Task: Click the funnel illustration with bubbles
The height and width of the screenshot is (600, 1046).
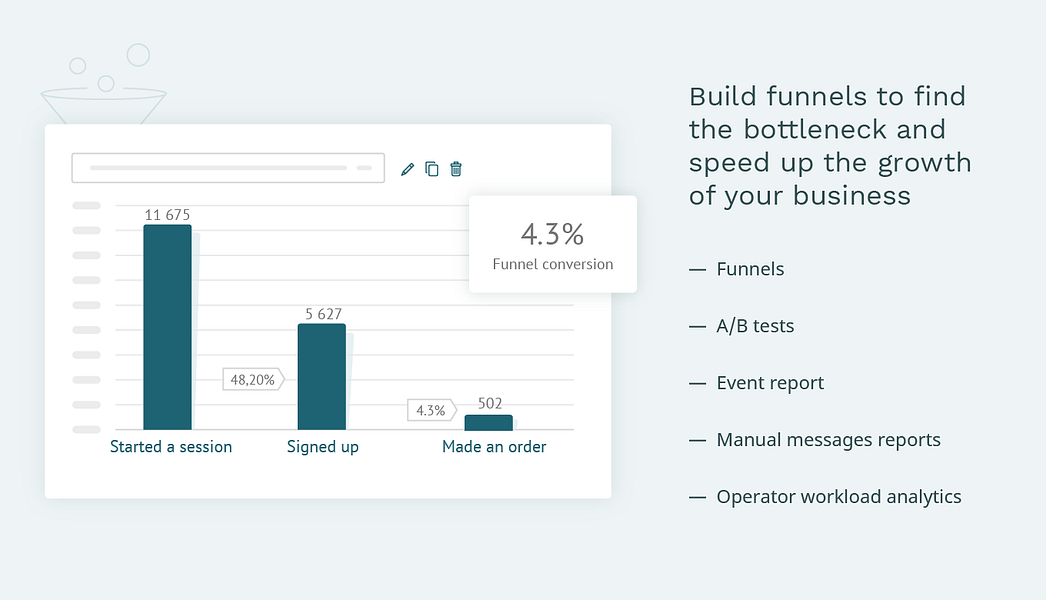Action: [103, 84]
